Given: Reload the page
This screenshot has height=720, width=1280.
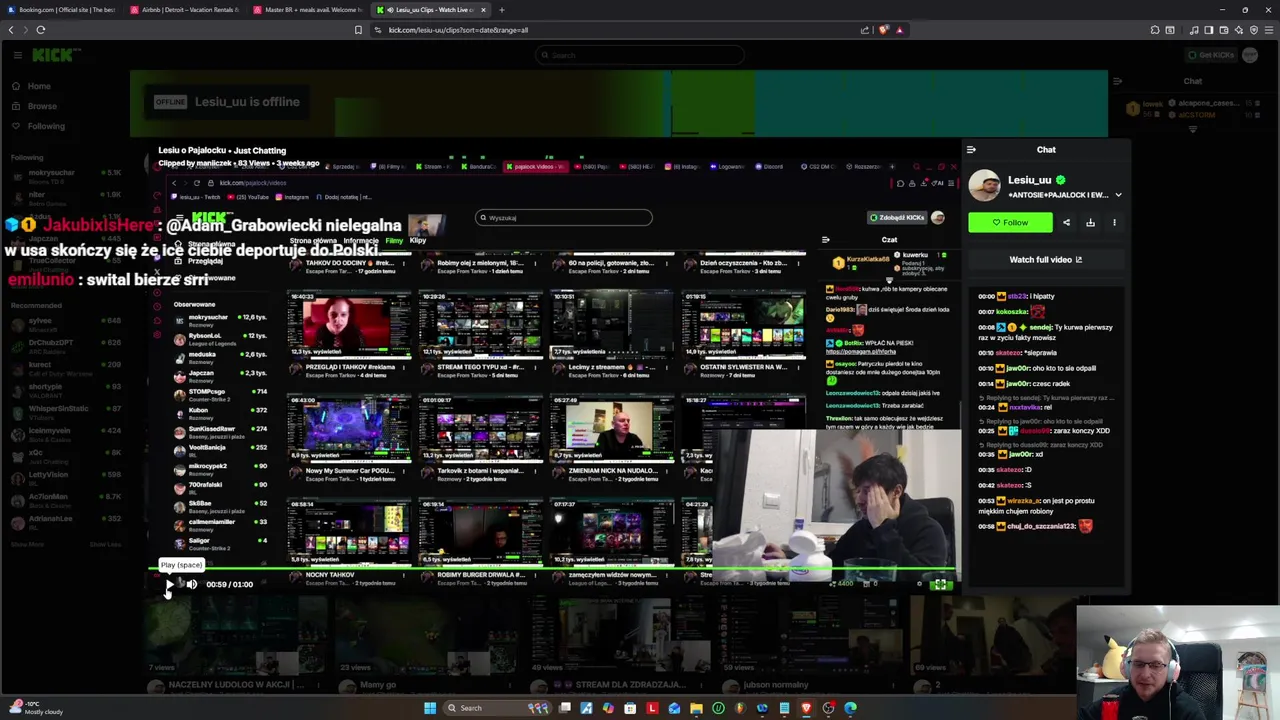Looking at the screenshot, I should 41,30.
